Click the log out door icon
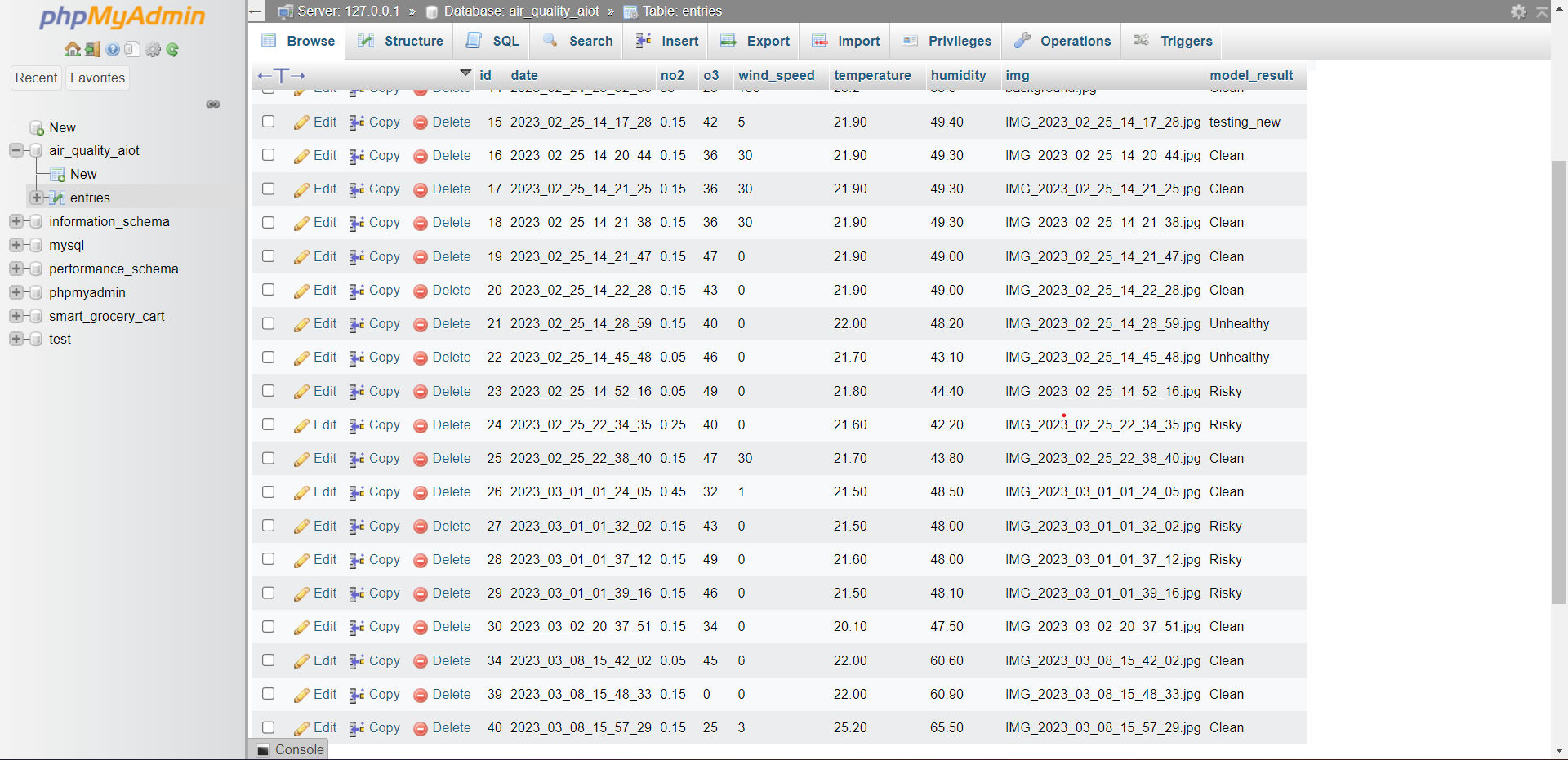 tap(91, 49)
